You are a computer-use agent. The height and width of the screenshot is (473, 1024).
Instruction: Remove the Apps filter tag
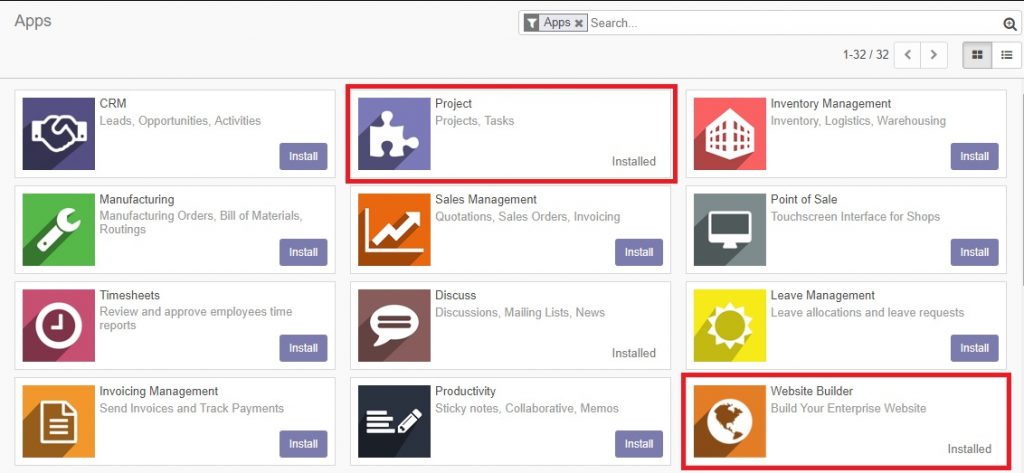coord(579,23)
